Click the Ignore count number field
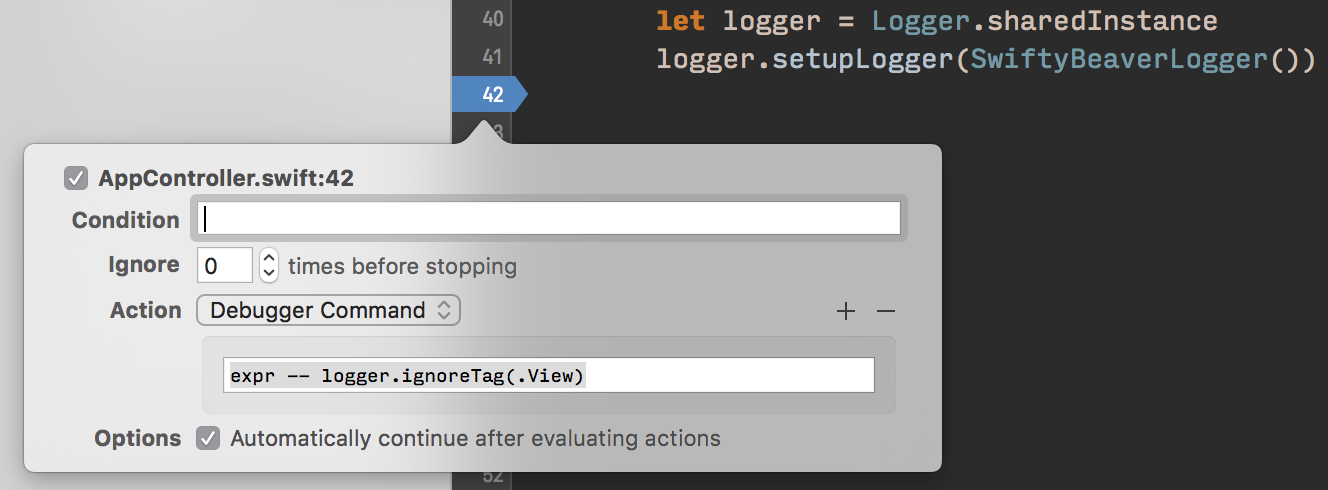This screenshot has width=1328, height=490. [225, 266]
